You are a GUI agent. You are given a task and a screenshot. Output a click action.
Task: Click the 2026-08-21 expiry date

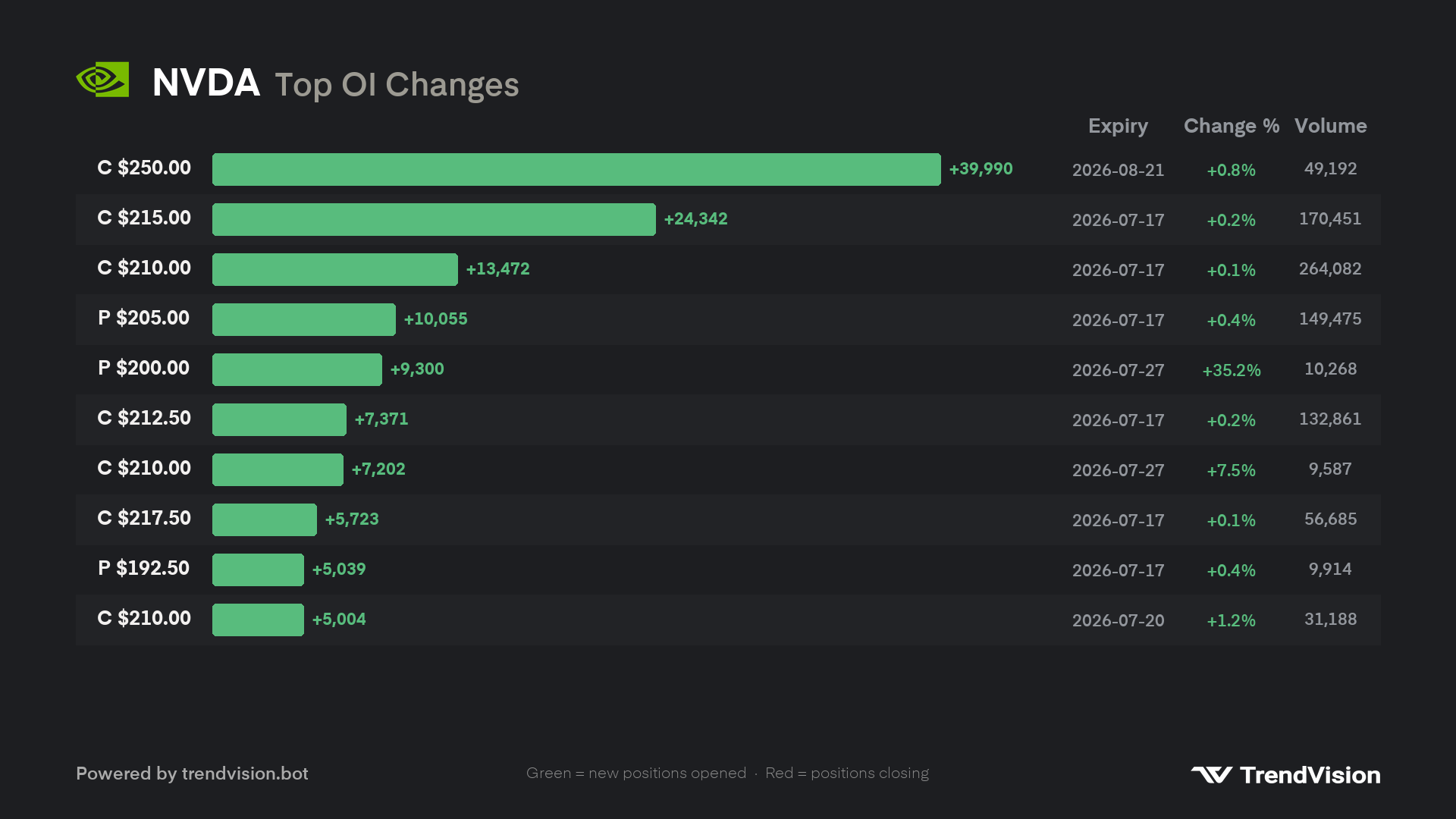[1118, 170]
